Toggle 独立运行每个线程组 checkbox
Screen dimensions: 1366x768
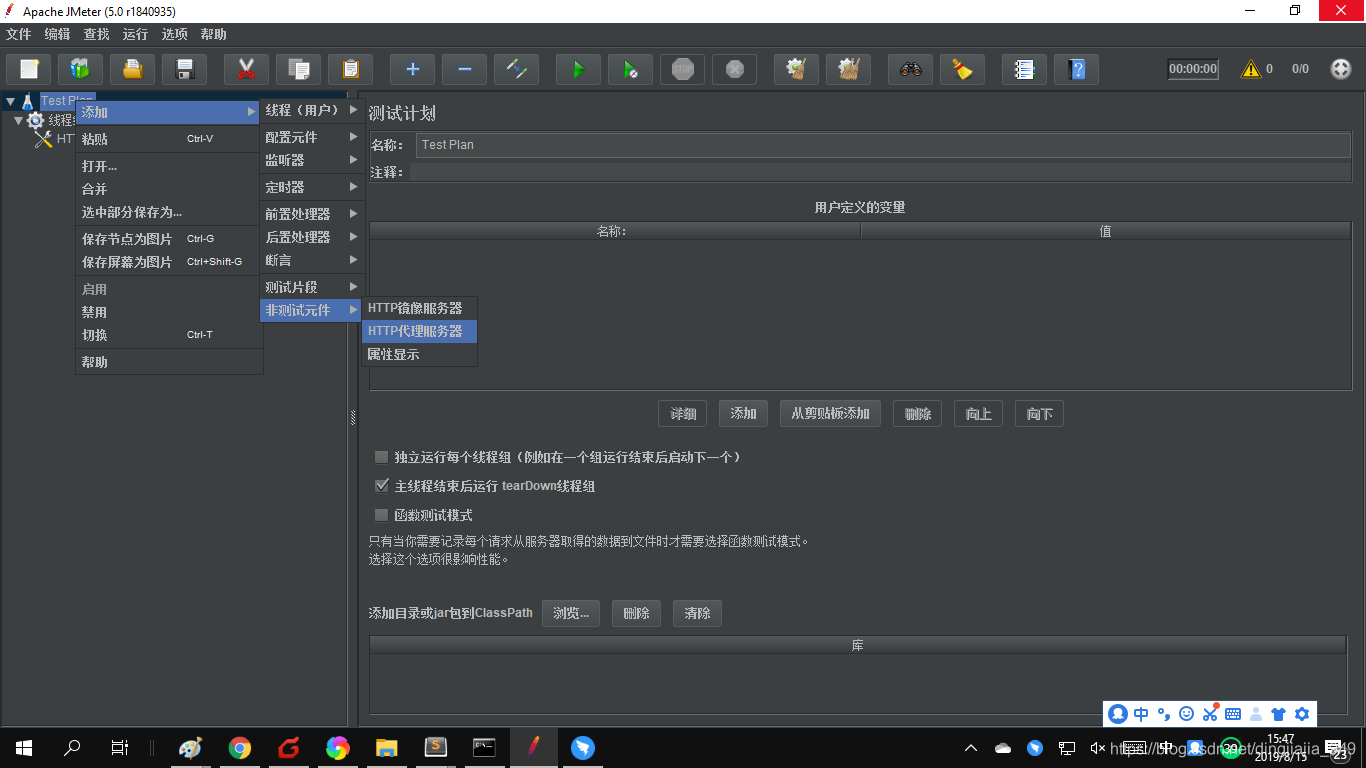381,457
